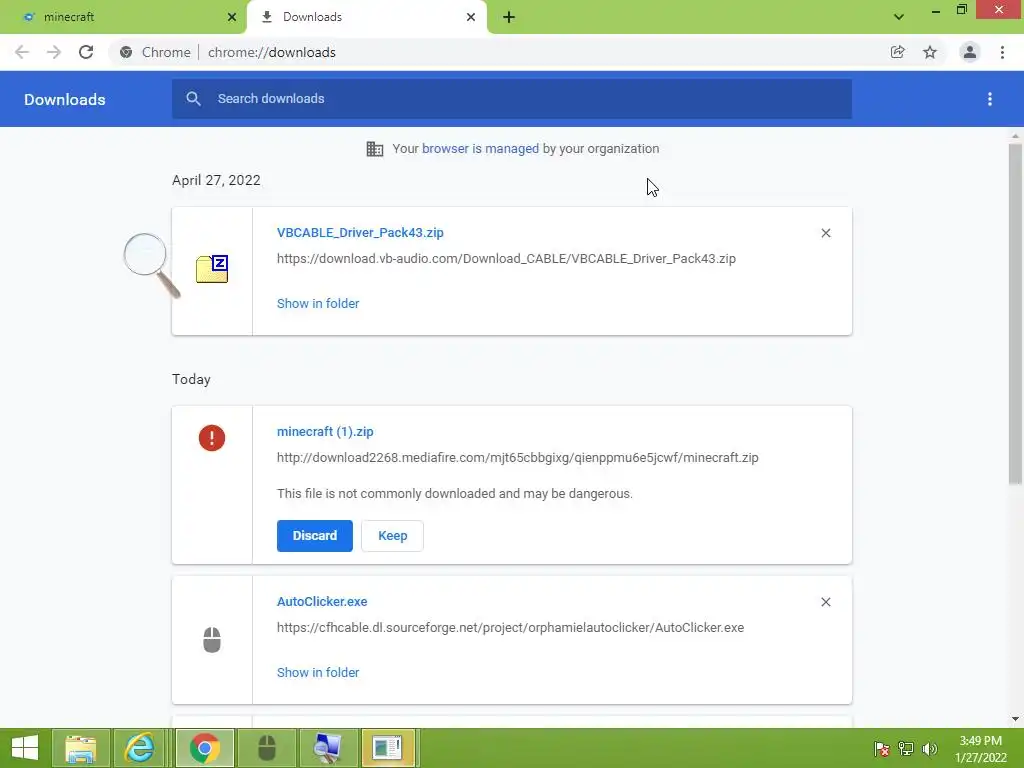Open AutoClicker.exe file link
The height and width of the screenshot is (768, 1024).
tap(322, 601)
